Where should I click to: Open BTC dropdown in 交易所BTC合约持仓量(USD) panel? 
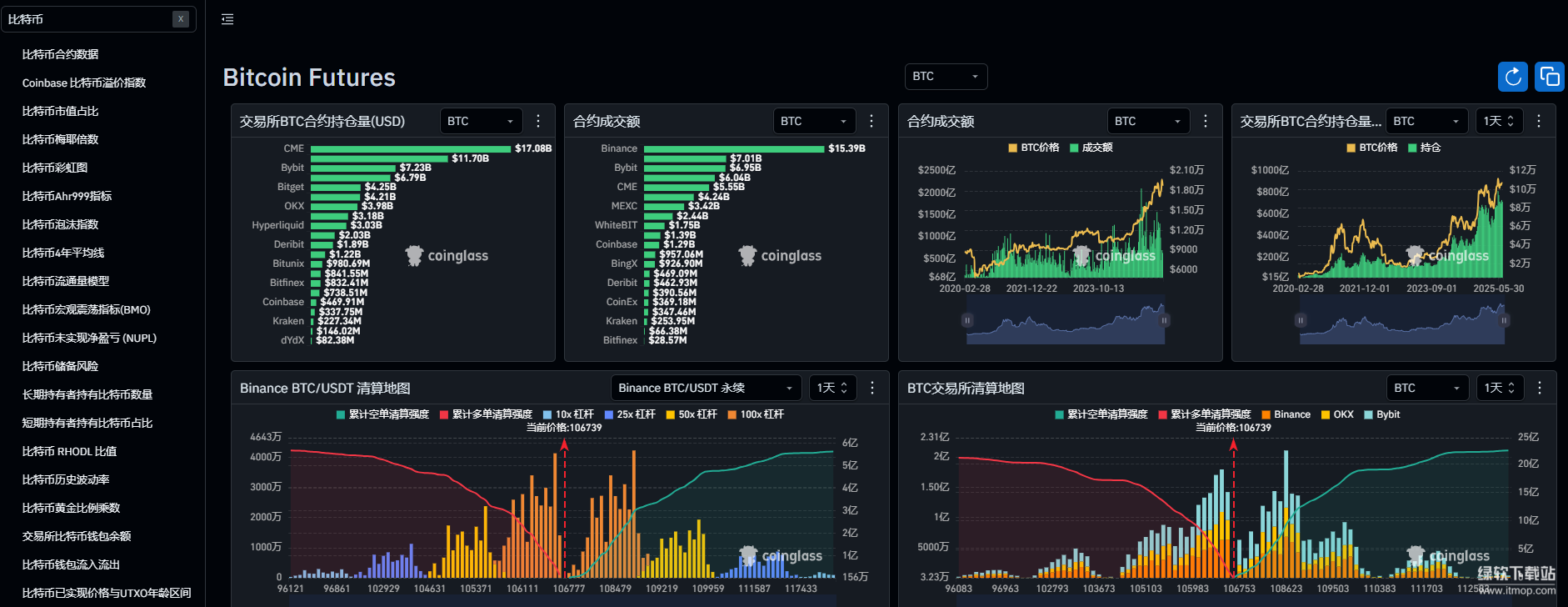point(481,121)
